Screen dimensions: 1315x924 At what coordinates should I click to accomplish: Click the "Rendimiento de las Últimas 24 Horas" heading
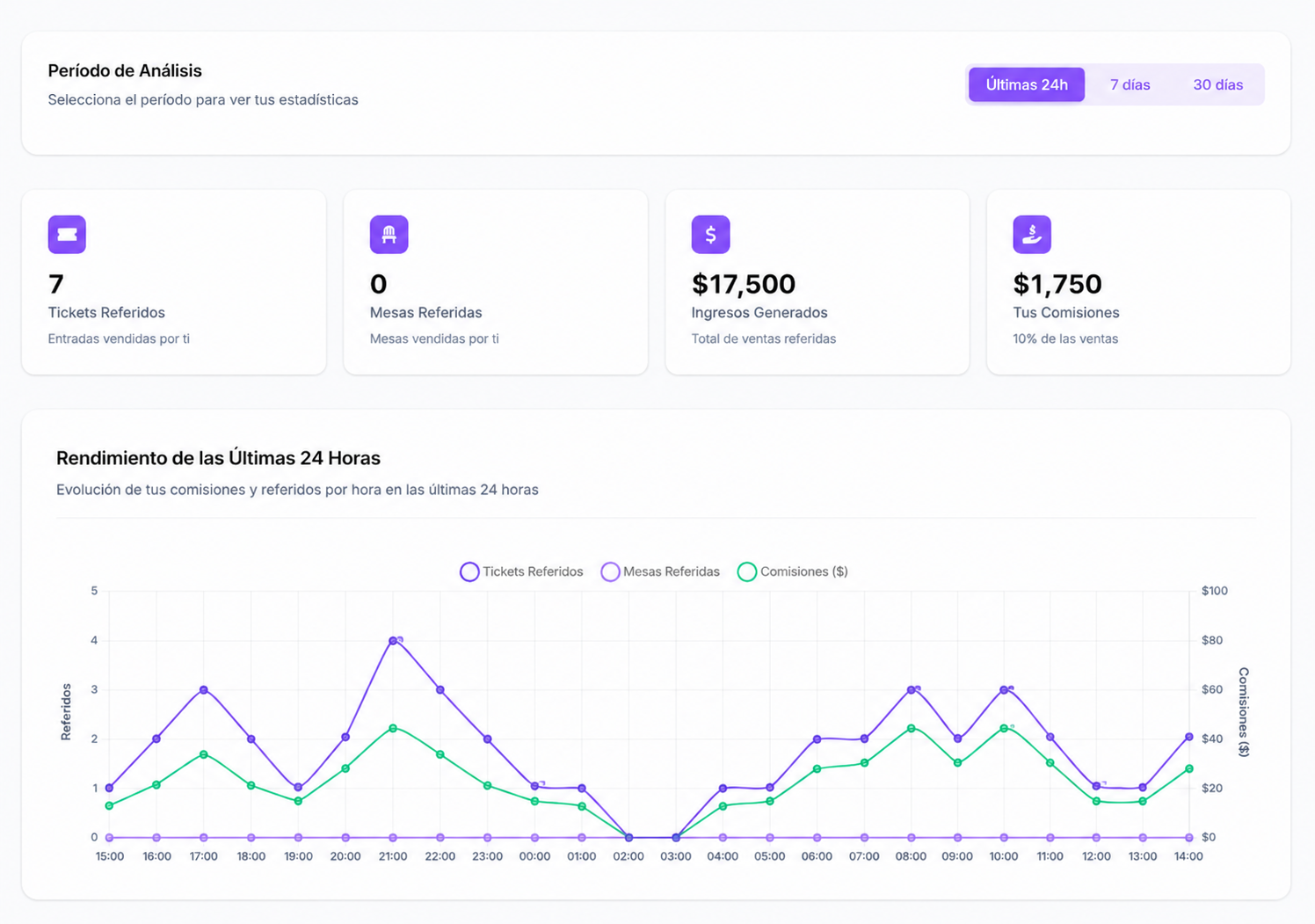tap(218, 458)
